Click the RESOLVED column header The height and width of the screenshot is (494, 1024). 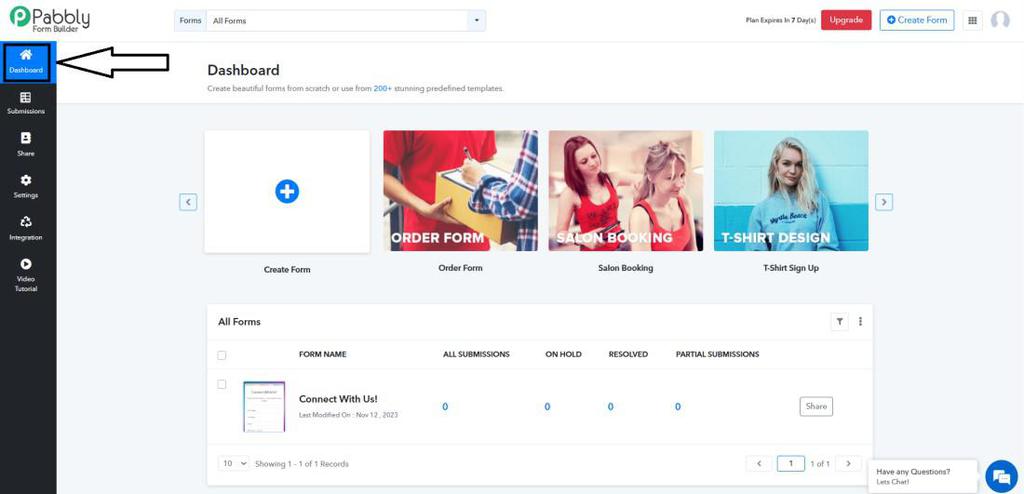628,354
